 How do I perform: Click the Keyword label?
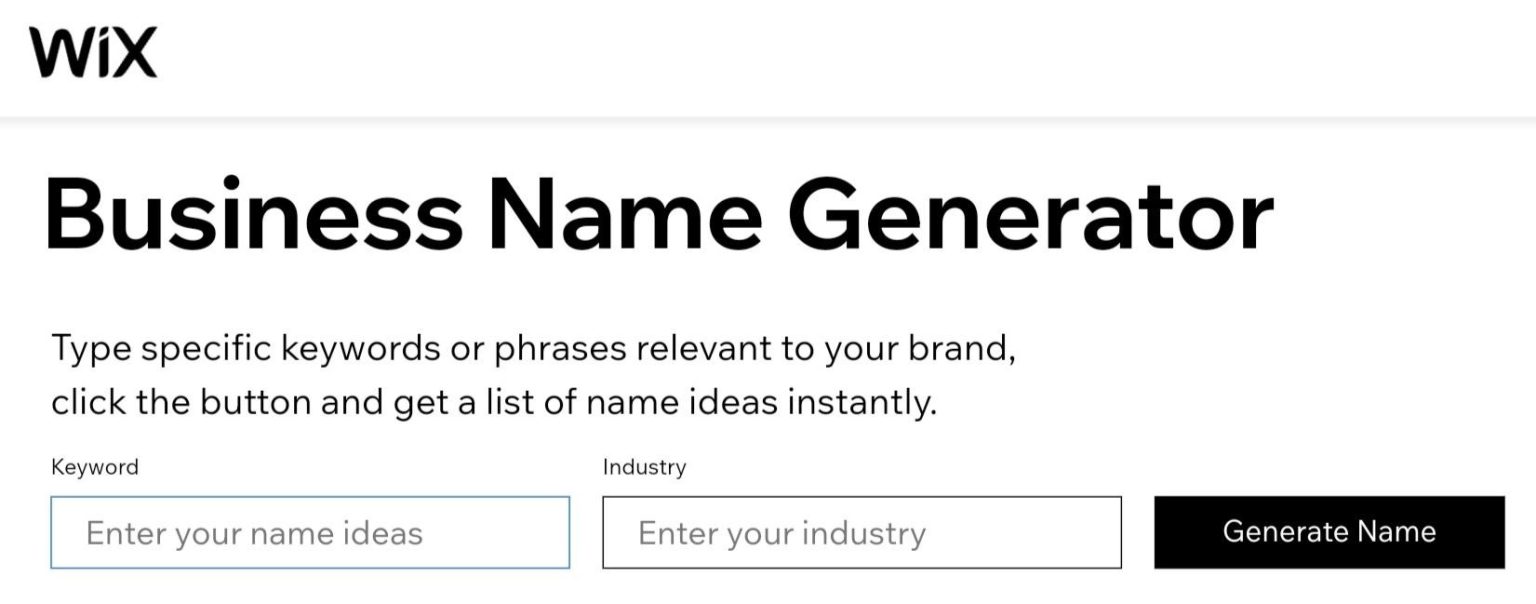click(x=95, y=466)
